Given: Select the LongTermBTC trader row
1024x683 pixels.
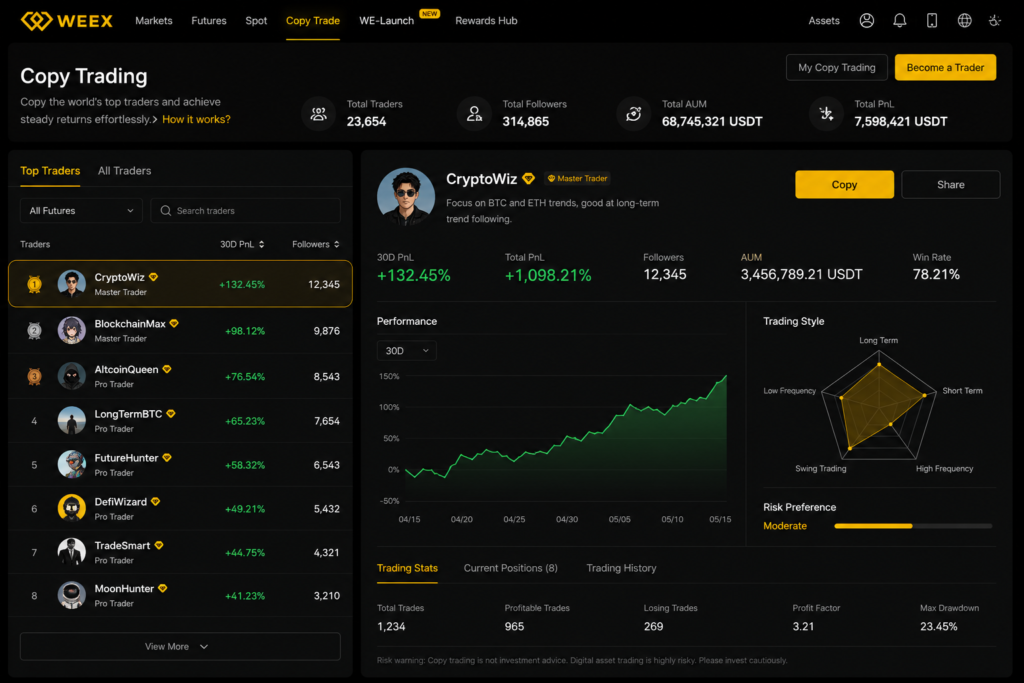Looking at the screenshot, I should pos(180,421).
